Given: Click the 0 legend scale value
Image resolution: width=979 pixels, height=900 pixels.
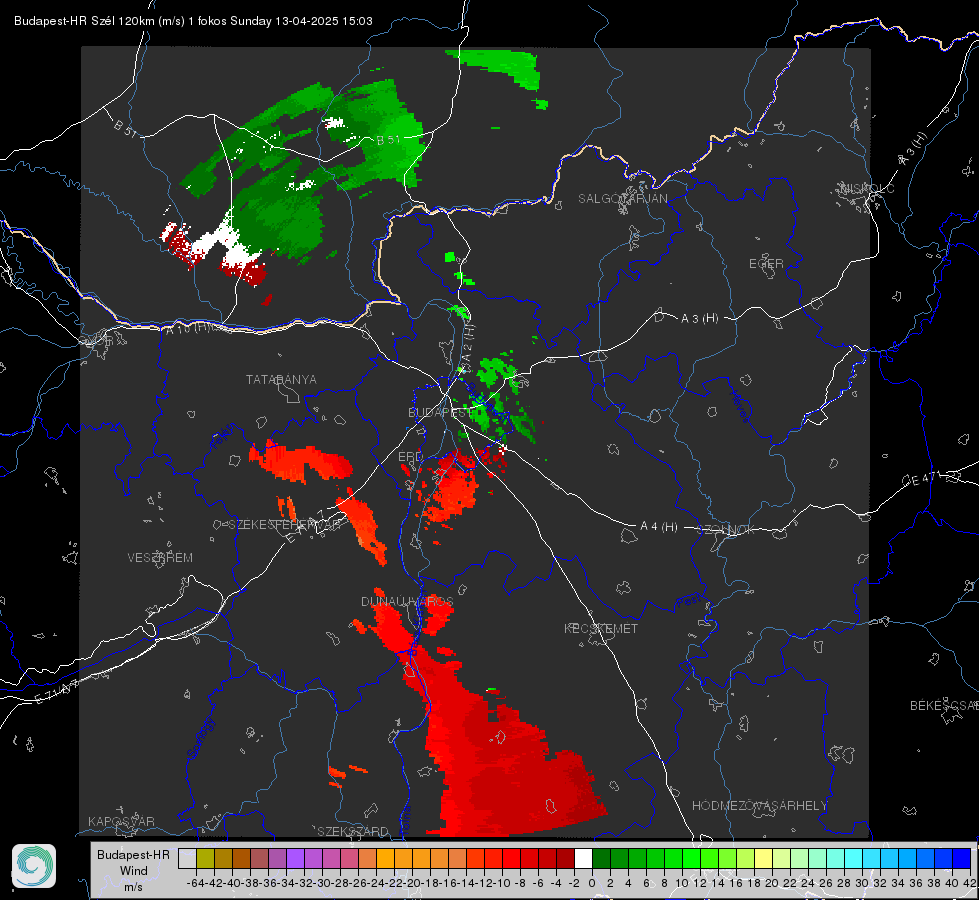Looking at the screenshot, I should [592, 883].
